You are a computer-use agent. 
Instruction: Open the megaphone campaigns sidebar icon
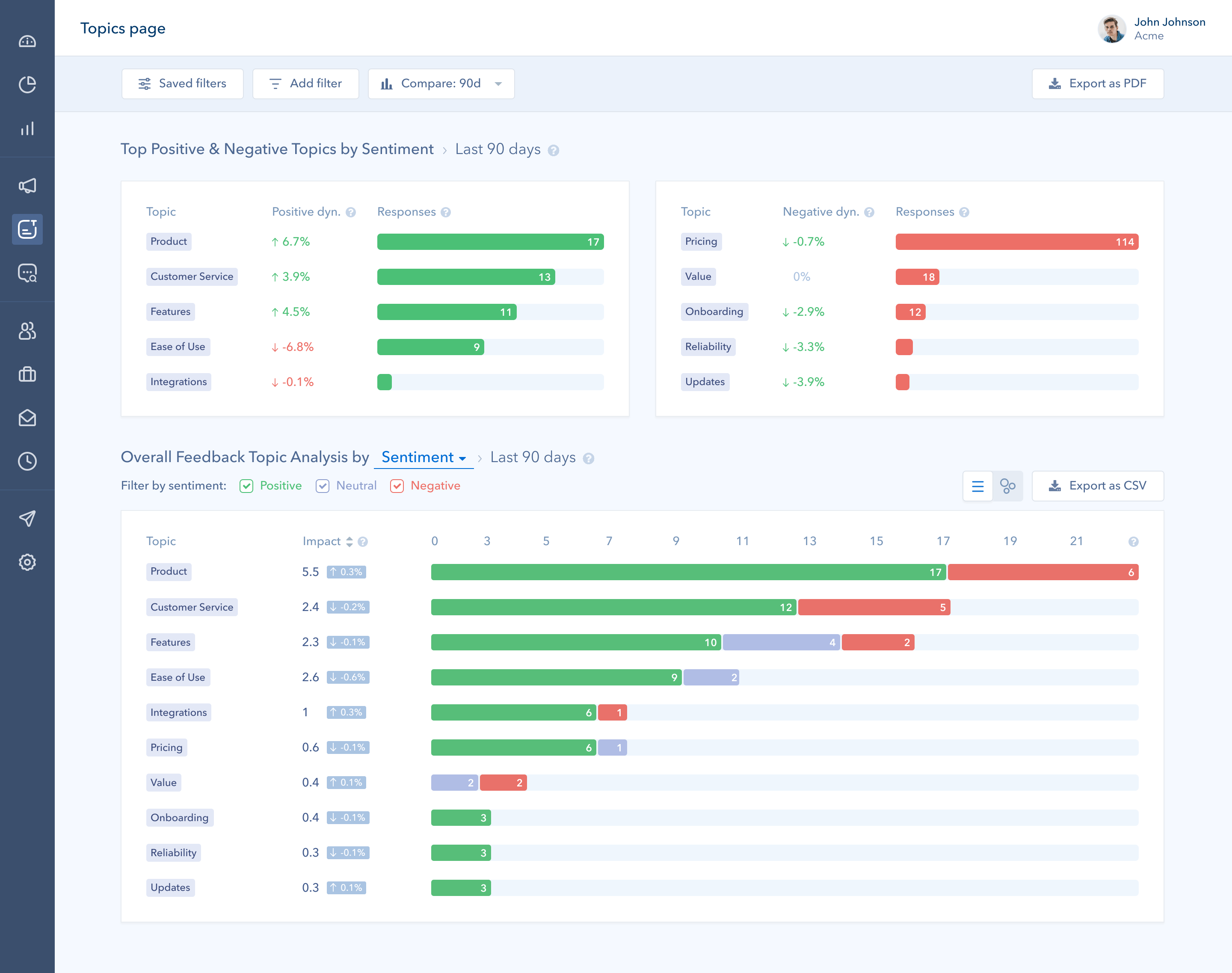(x=27, y=185)
